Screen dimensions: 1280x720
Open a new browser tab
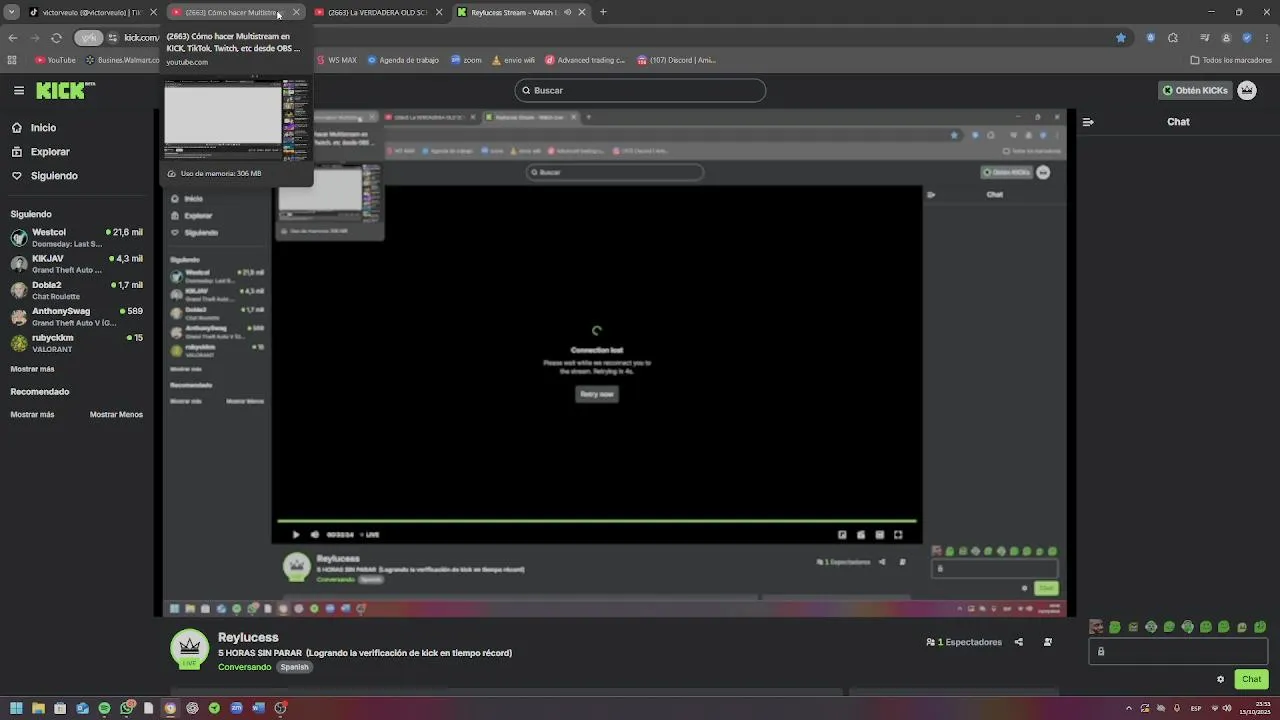[x=603, y=12]
